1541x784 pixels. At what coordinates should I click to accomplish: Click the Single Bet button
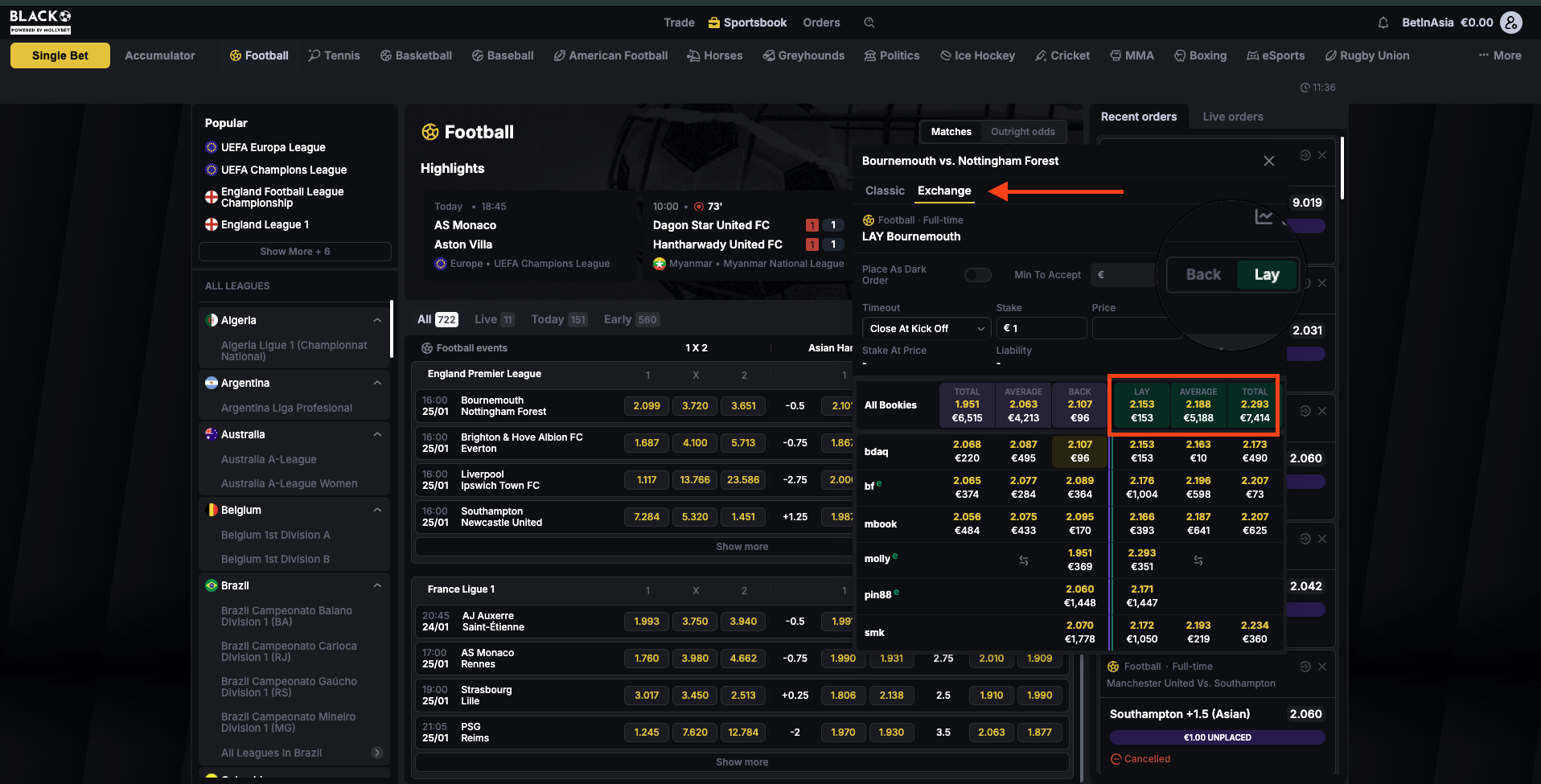[60, 55]
